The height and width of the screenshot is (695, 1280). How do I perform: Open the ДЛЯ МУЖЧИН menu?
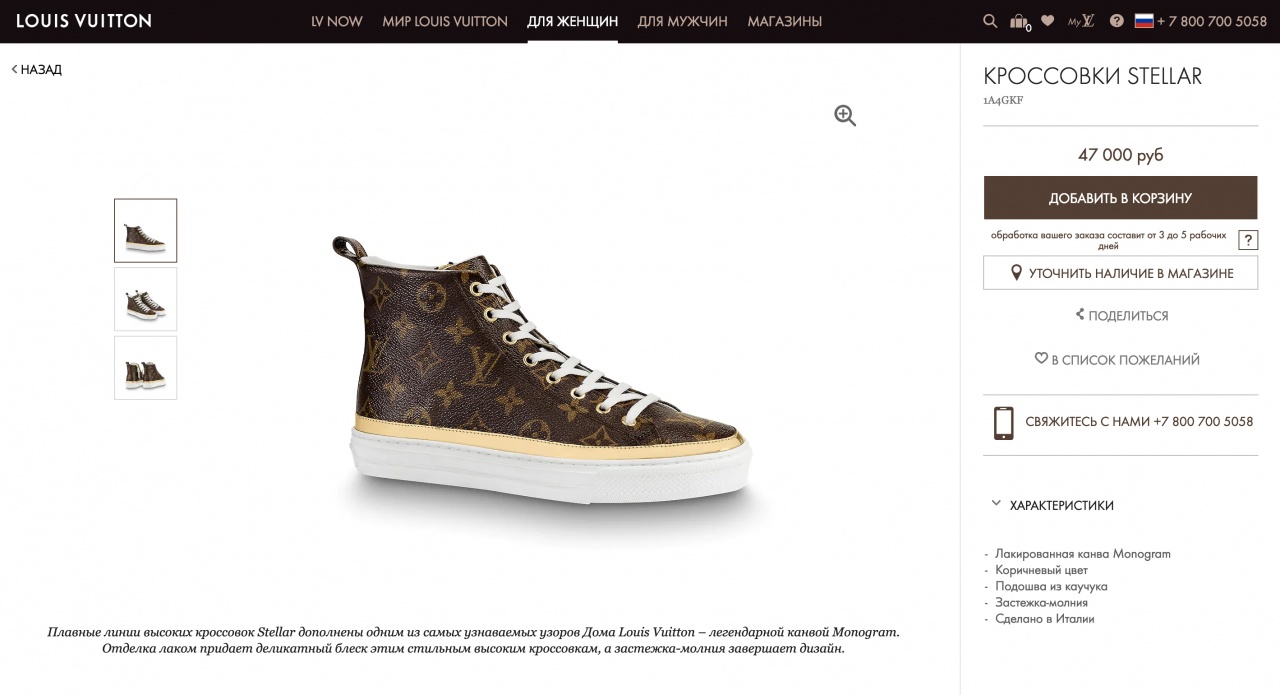click(x=682, y=21)
